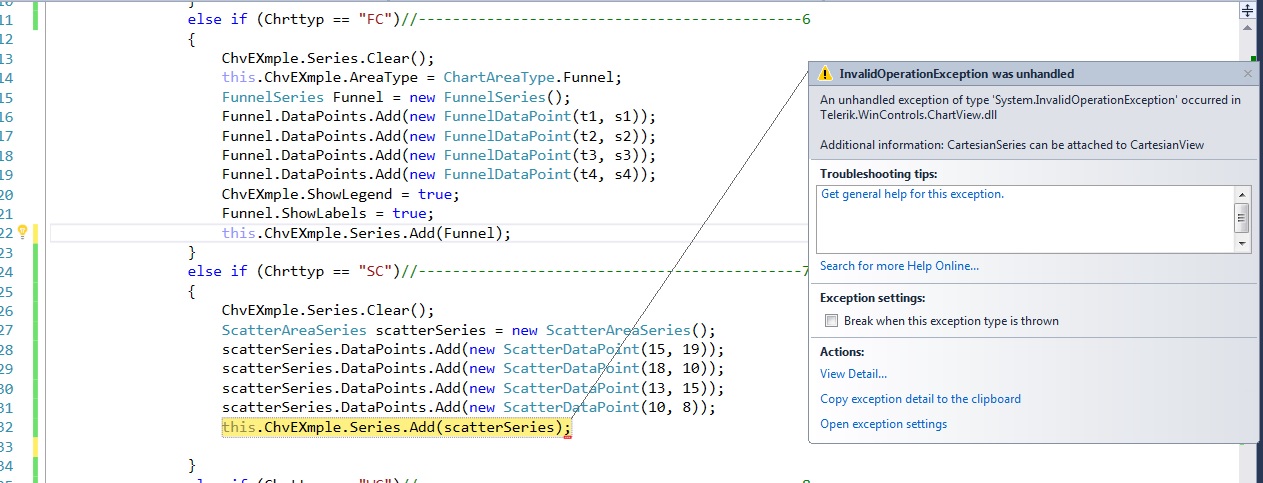1263x483 pixels.
Task: Click the highlighted scatterSeries Series.Add line
Action: click(396, 427)
